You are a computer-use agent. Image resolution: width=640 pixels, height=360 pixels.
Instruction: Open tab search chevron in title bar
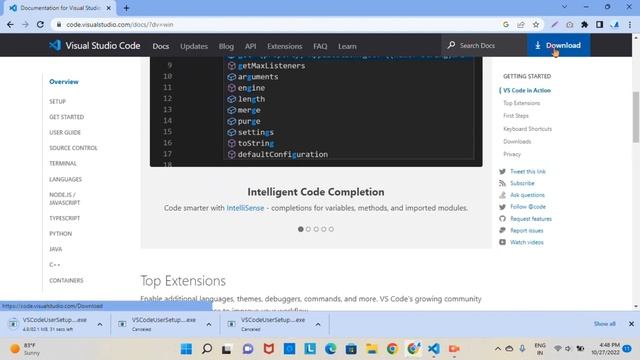(x=564, y=7)
